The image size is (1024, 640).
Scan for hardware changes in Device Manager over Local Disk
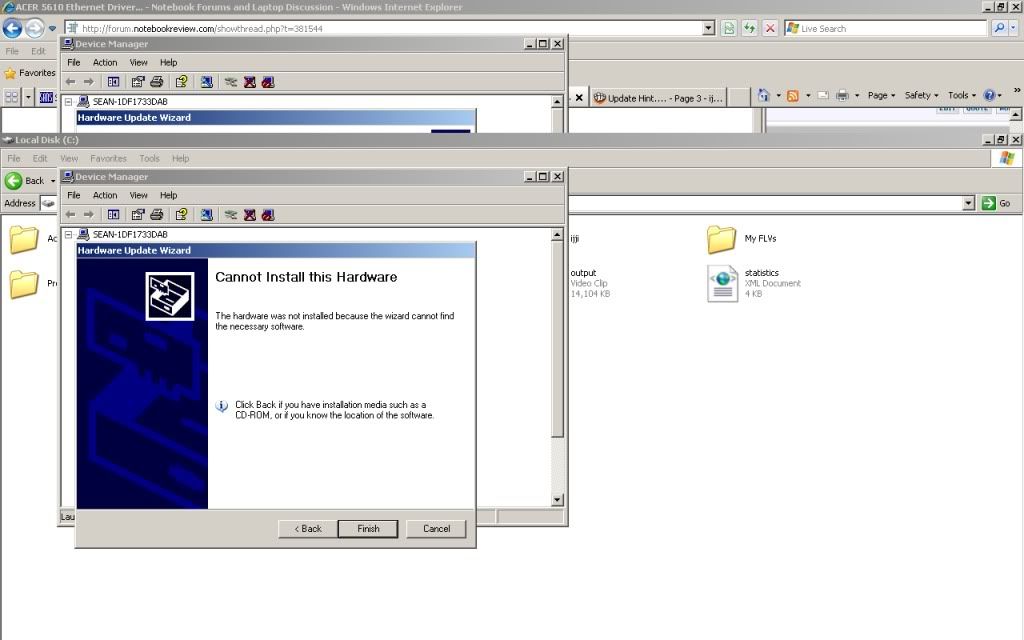[206, 215]
